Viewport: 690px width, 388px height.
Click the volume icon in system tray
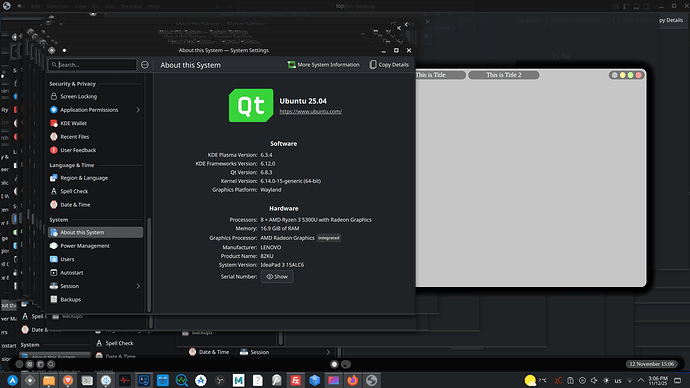pyautogui.click(x=594, y=381)
